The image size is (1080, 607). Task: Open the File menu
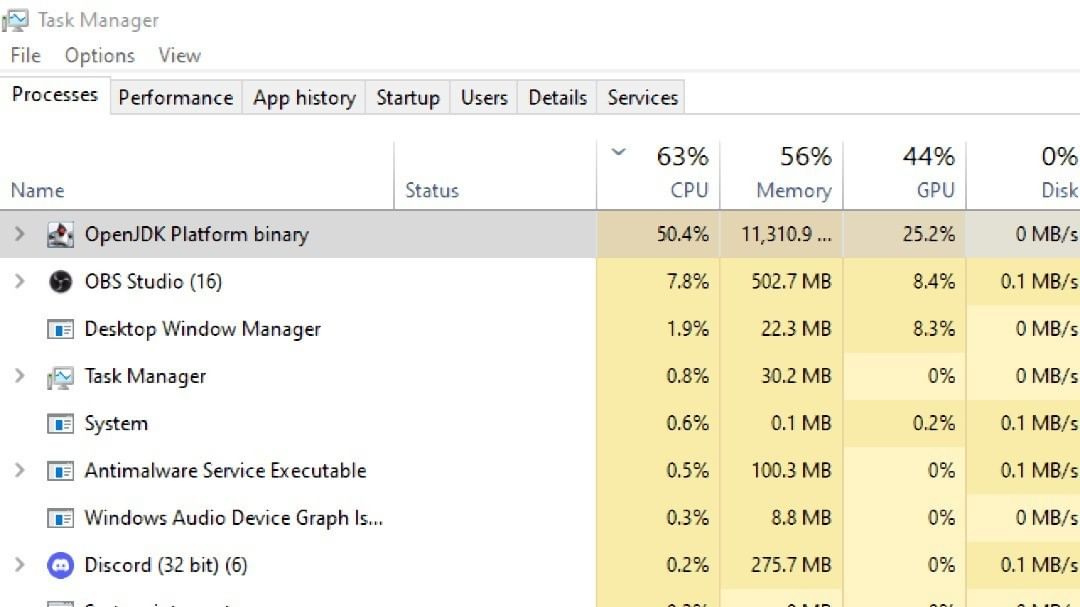pyautogui.click(x=25, y=56)
